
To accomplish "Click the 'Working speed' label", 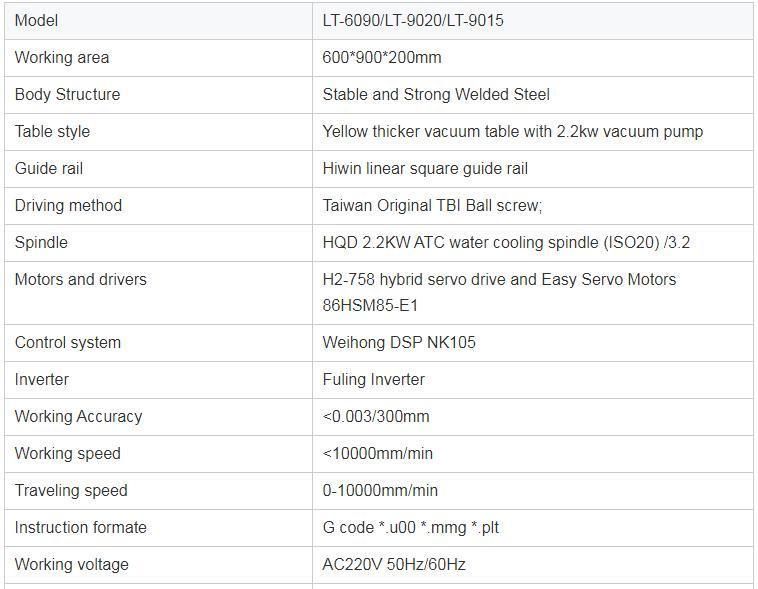I will [x=68, y=454].
